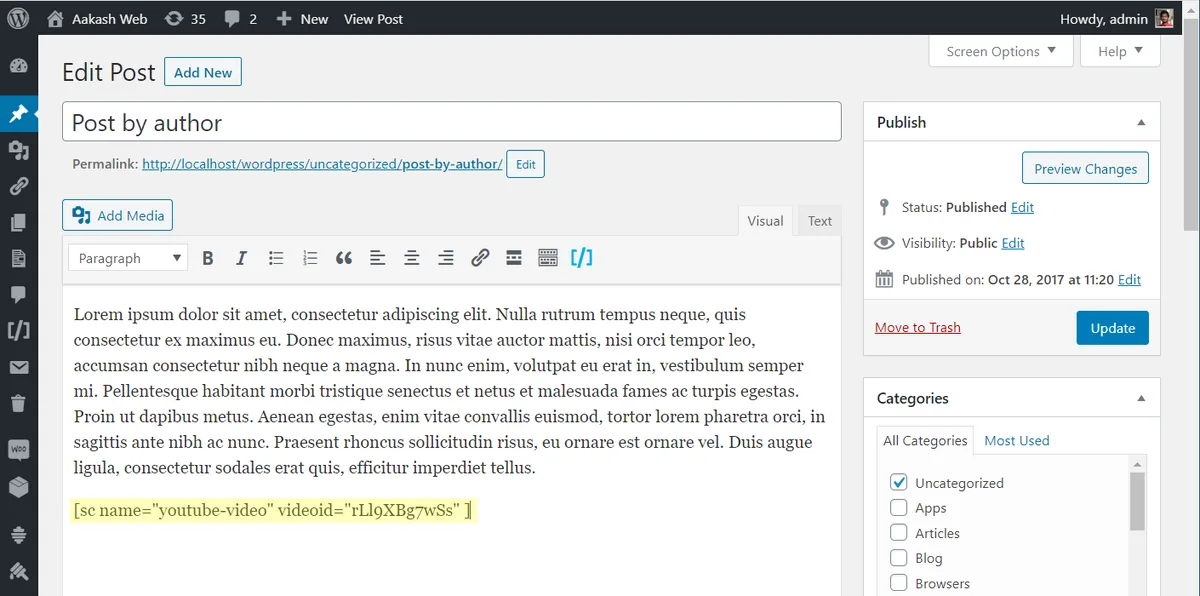Open the New content menu
This screenshot has height=596, width=1200.
[x=302, y=18]
